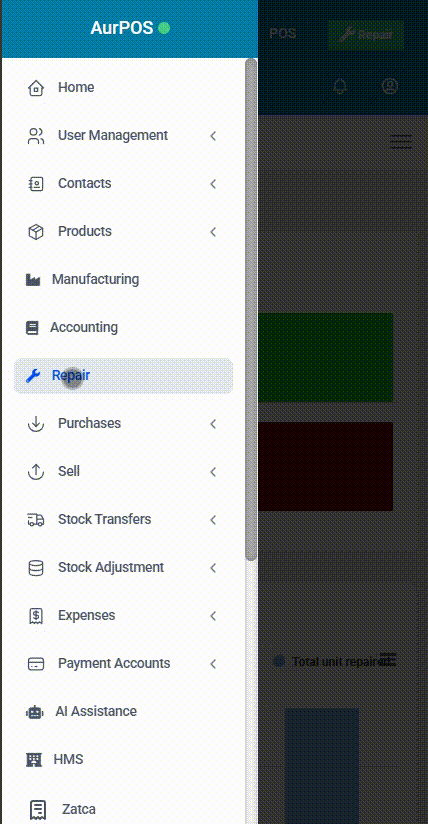
Task: Select the Manufacturing factory icon
Action: pyautogui.click(x=33, y=280)
